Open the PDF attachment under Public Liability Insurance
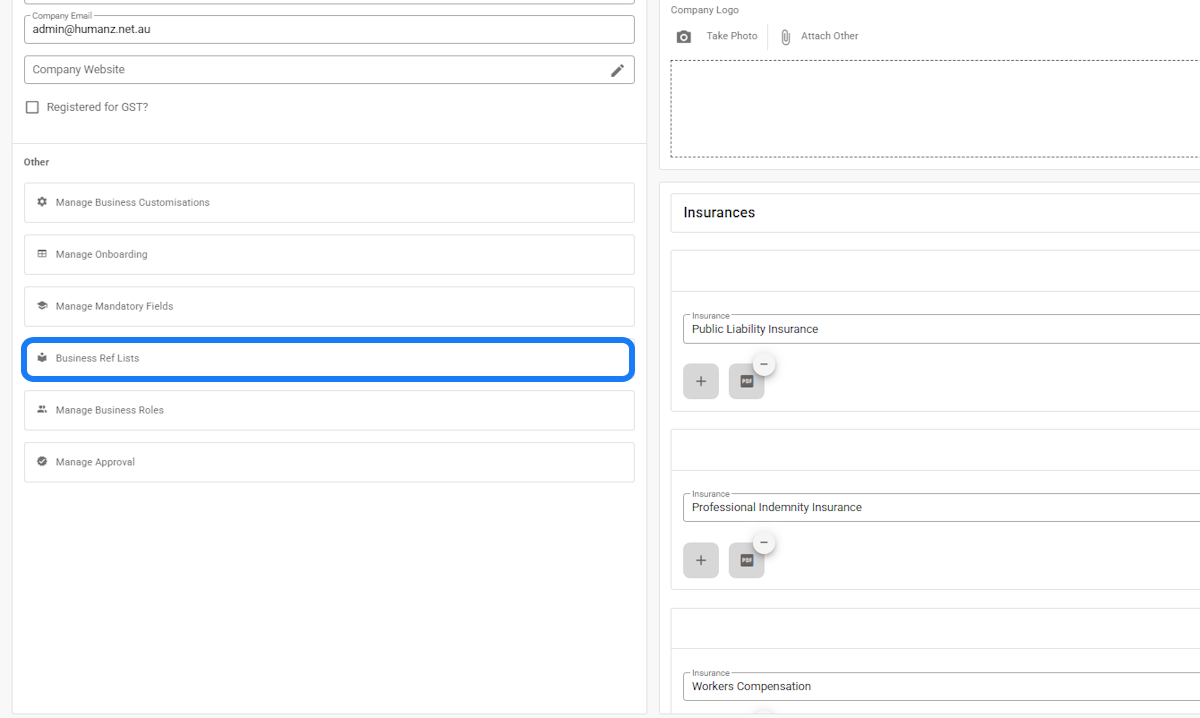The width and height of the screenshot is (1200, 718). [x=746, y=382]
